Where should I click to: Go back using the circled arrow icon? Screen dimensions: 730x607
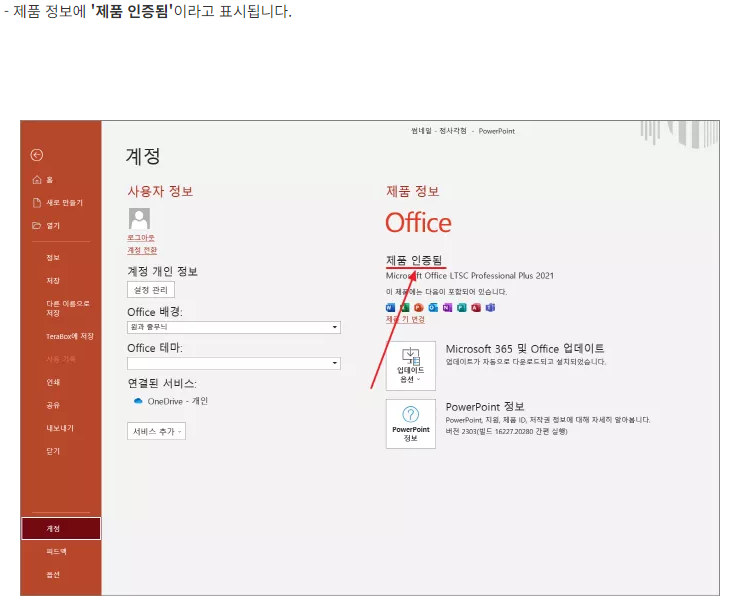37,155
